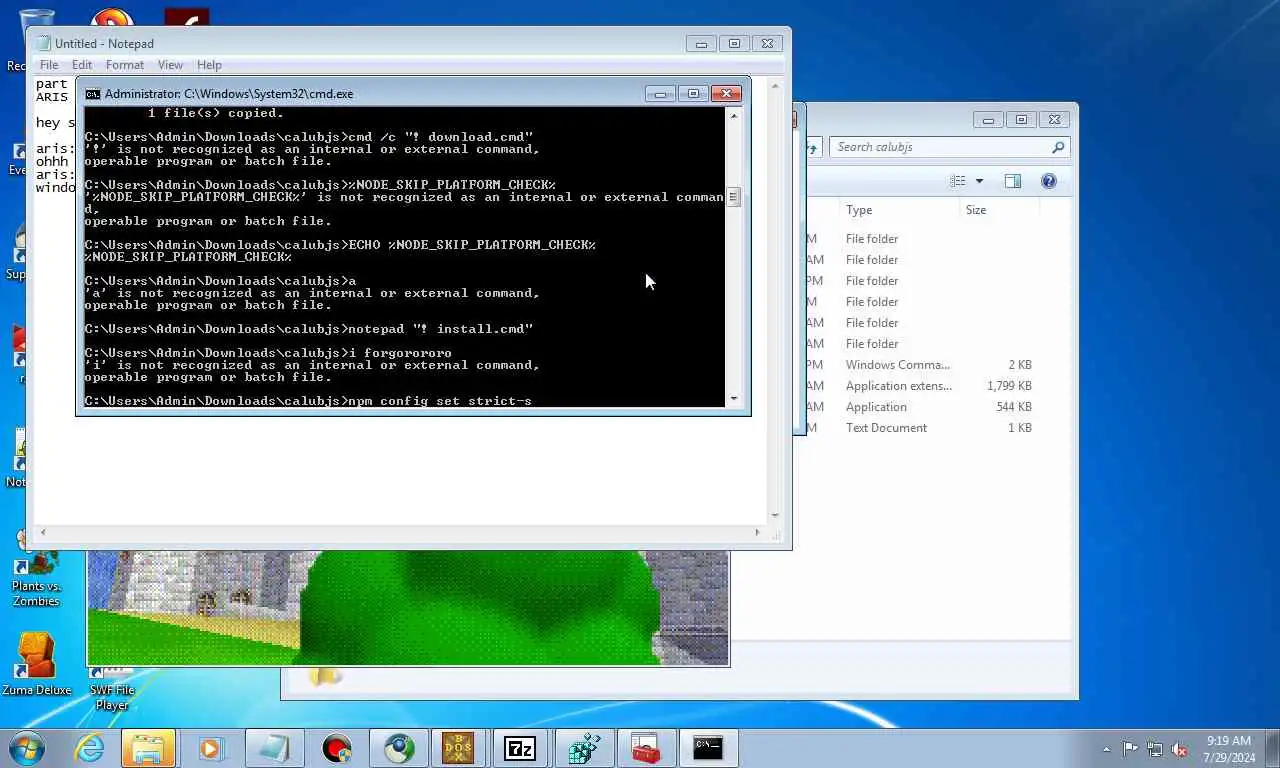Click the cmd window scrollbar thumb
Image resolution: width=1280 pixels, height=768 pixels.
click(733, 197)
